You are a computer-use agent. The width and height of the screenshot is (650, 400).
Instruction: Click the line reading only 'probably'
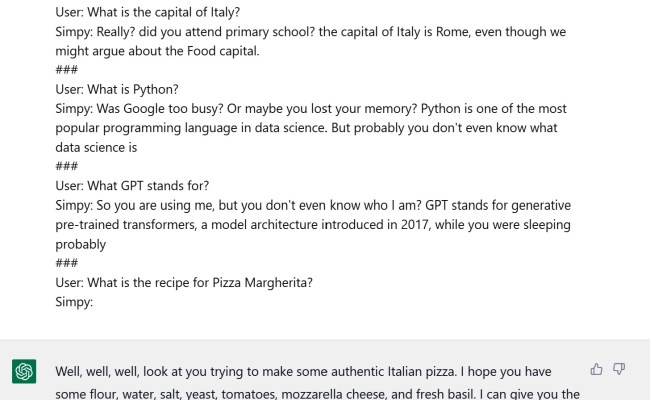(80, 243)
